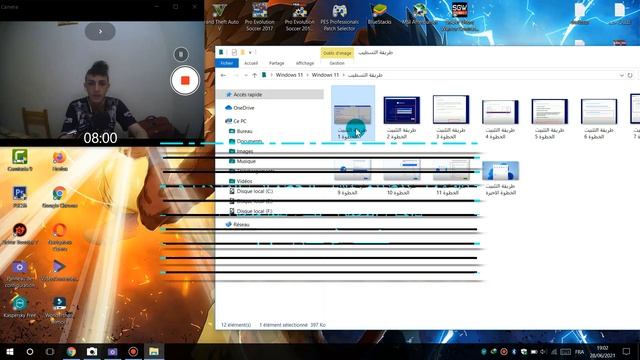This screenshot has height=360, width=640.
Task: Open the taskbar clock and date
Action: (602, 352)
